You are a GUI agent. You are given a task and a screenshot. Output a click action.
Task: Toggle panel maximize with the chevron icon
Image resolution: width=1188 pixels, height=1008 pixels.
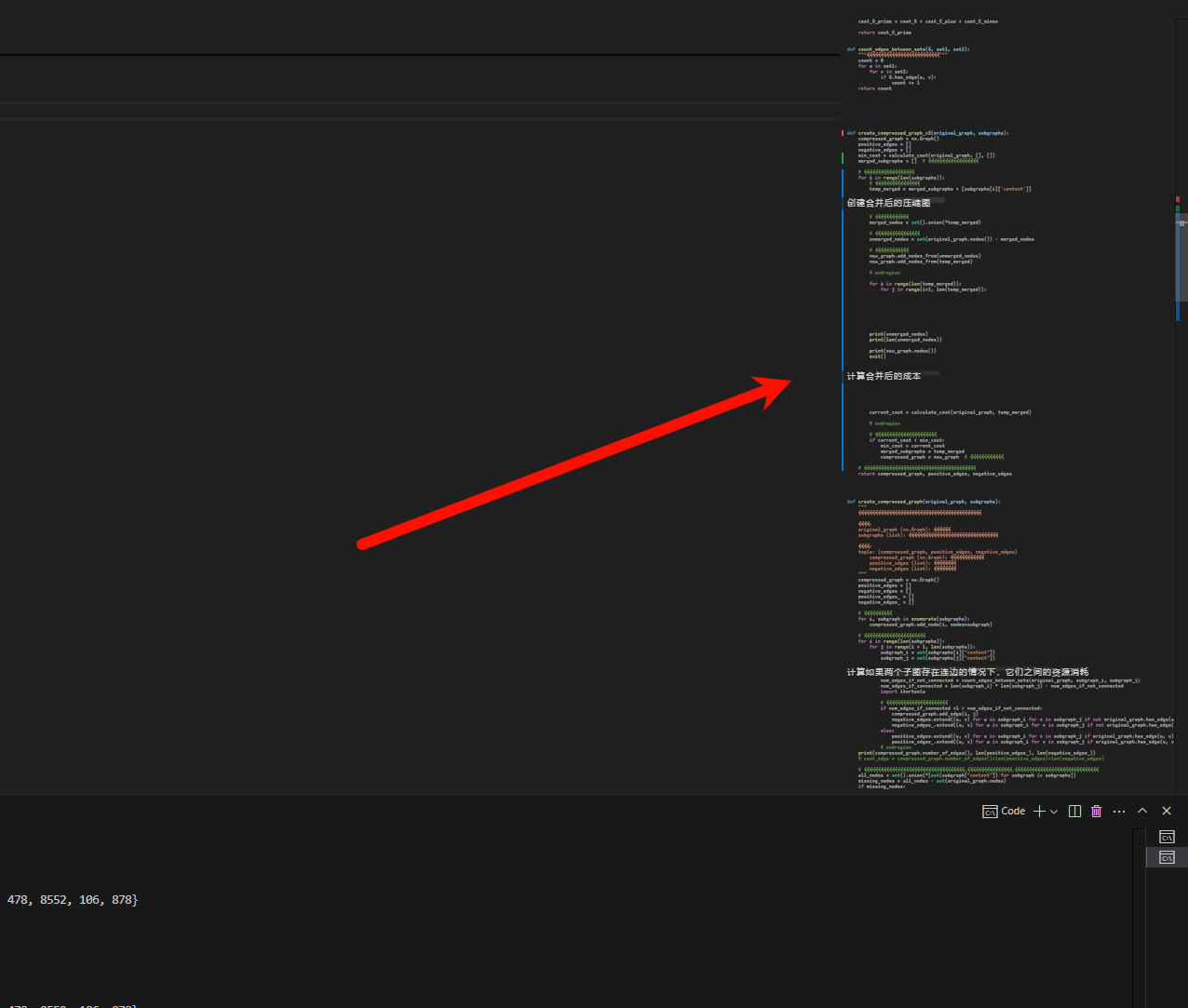pos(1141,811)
